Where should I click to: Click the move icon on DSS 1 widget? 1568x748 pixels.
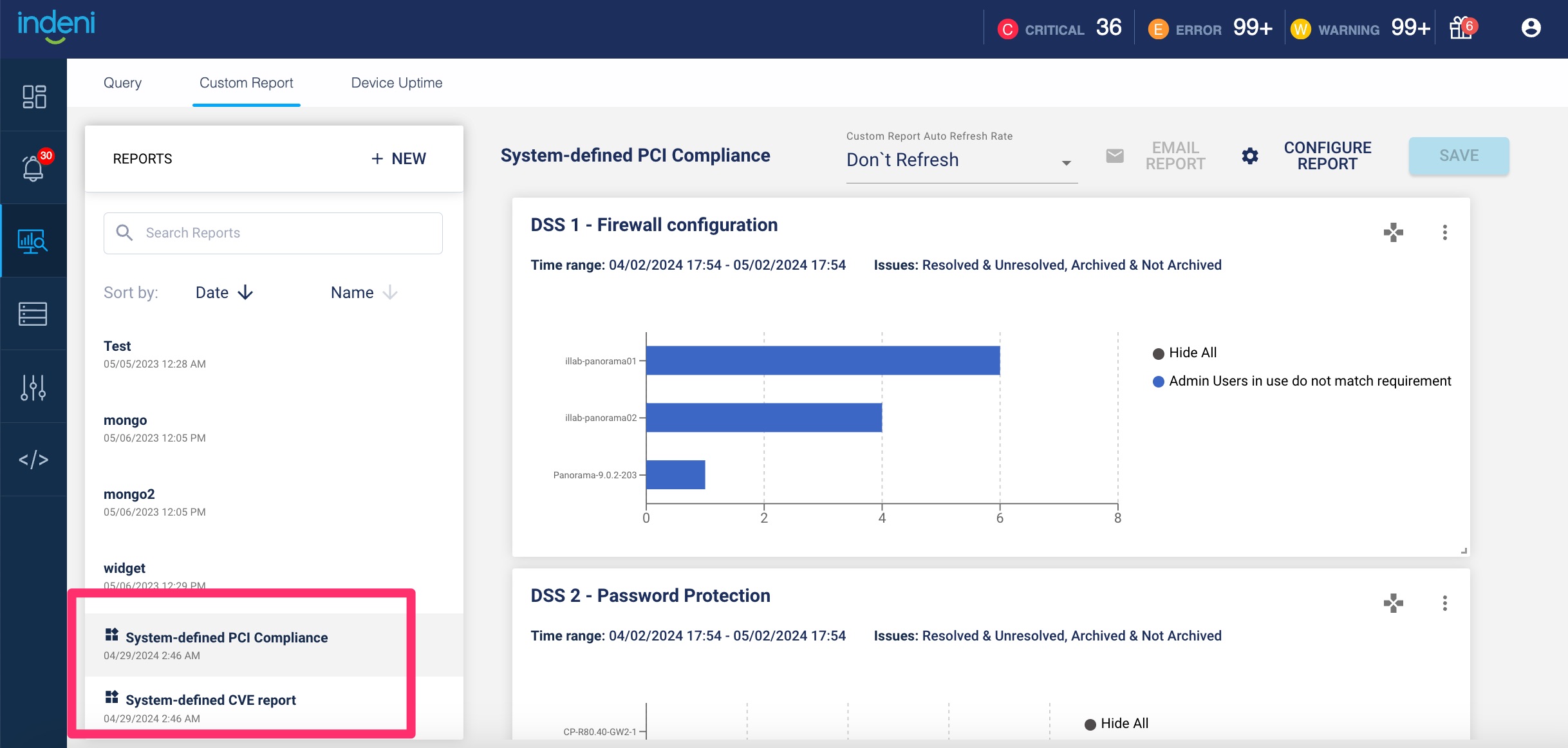coord(1394,232)
